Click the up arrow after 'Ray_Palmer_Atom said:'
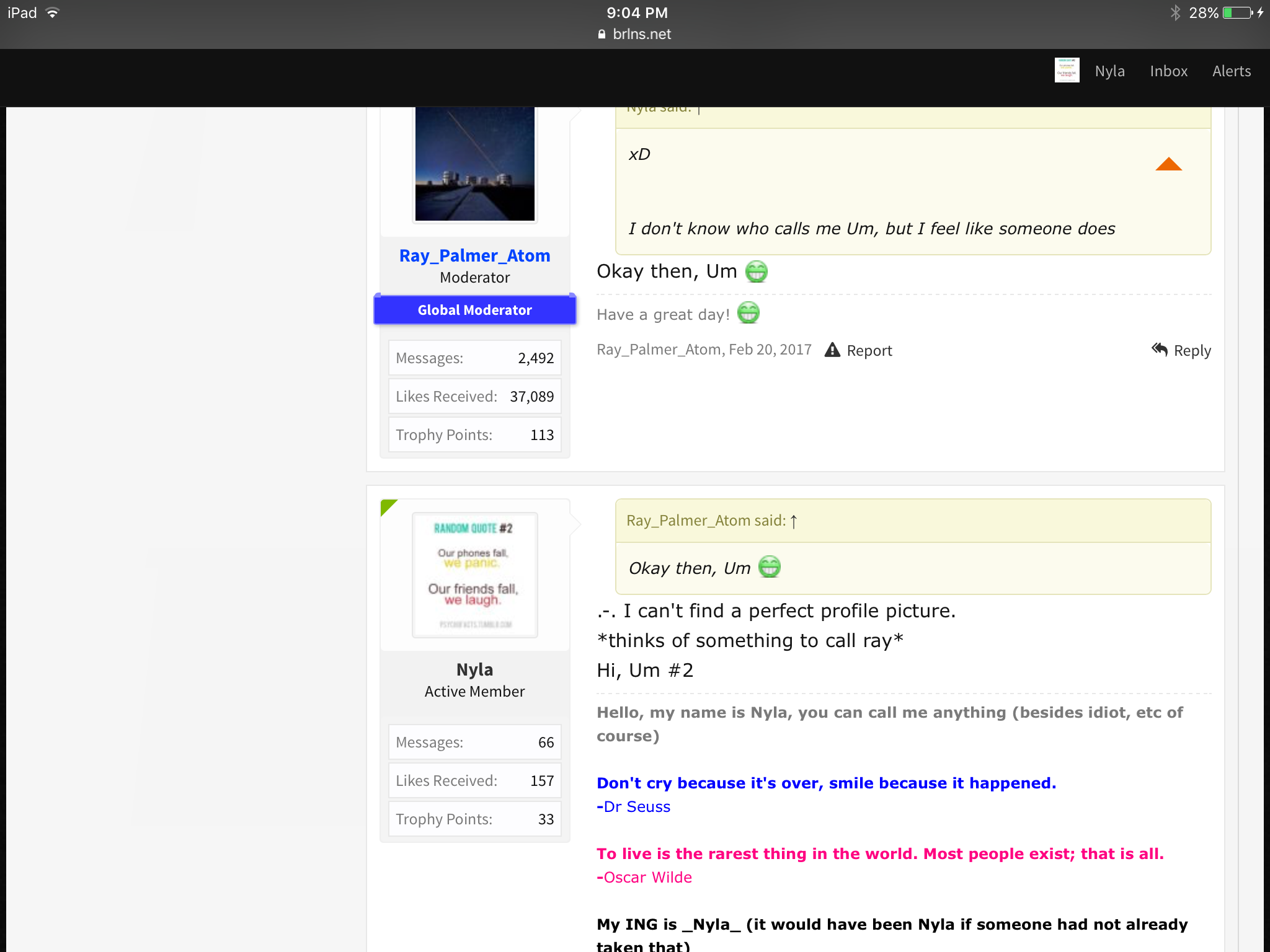The image size is (1270, 952). pyautogui.click(x=794, y=521)
